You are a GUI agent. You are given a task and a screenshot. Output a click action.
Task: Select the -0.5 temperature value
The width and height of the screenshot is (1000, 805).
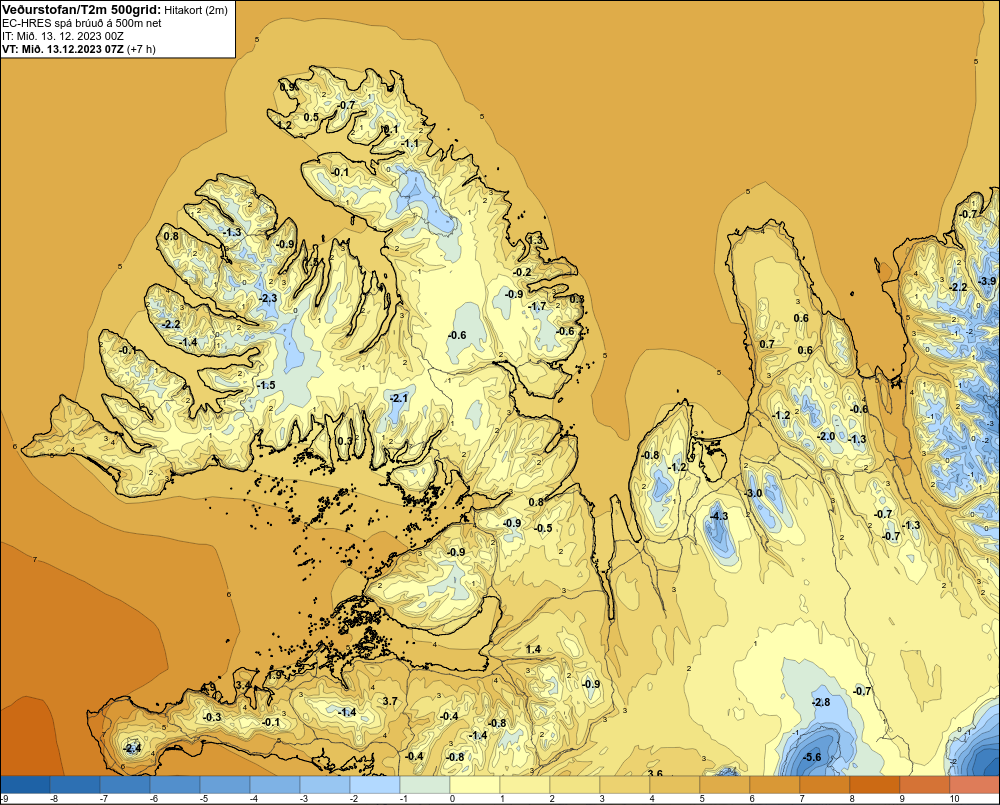[543, 528]
